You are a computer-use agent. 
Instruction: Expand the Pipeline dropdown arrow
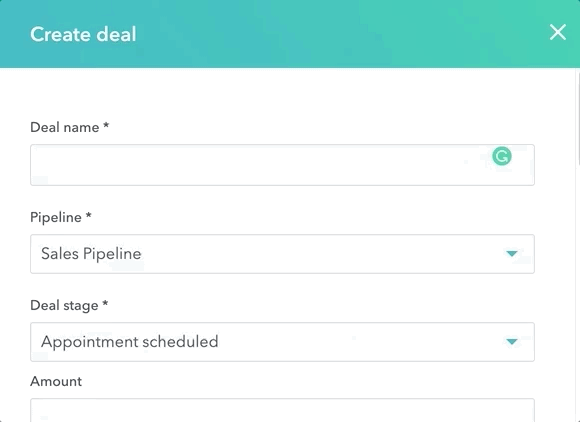pyautogui.click(x=512, y=254)
